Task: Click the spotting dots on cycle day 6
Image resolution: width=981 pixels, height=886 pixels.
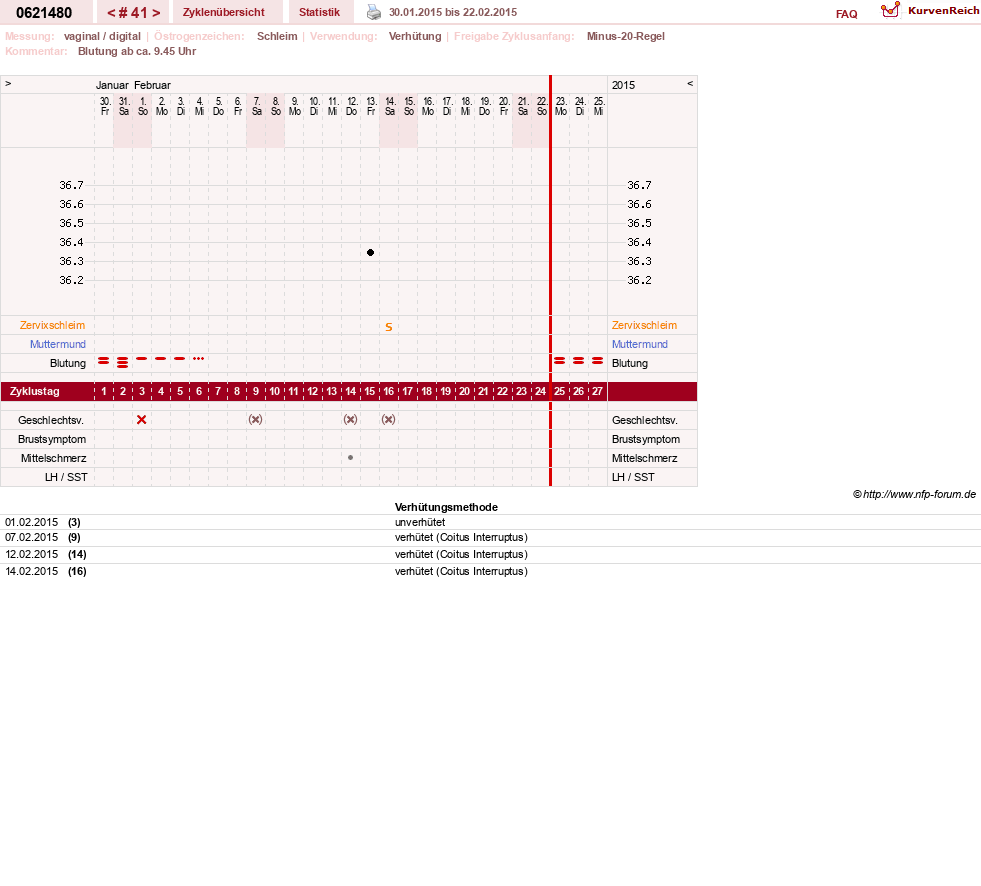Action: click(199, 359)
